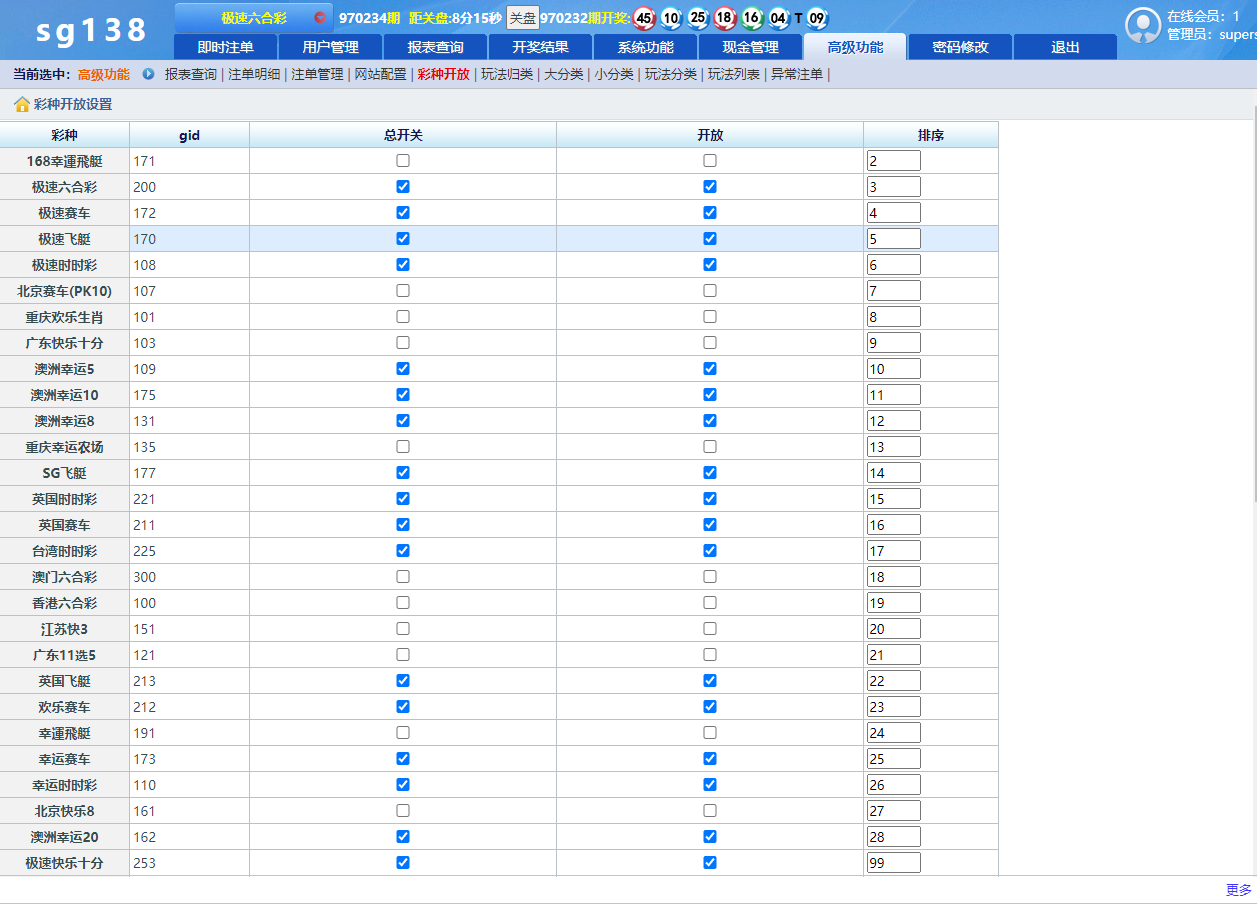Uncheck 开放 for 极速快乐十分
This screenshot has width=1257, height=910.
(710, 862)
